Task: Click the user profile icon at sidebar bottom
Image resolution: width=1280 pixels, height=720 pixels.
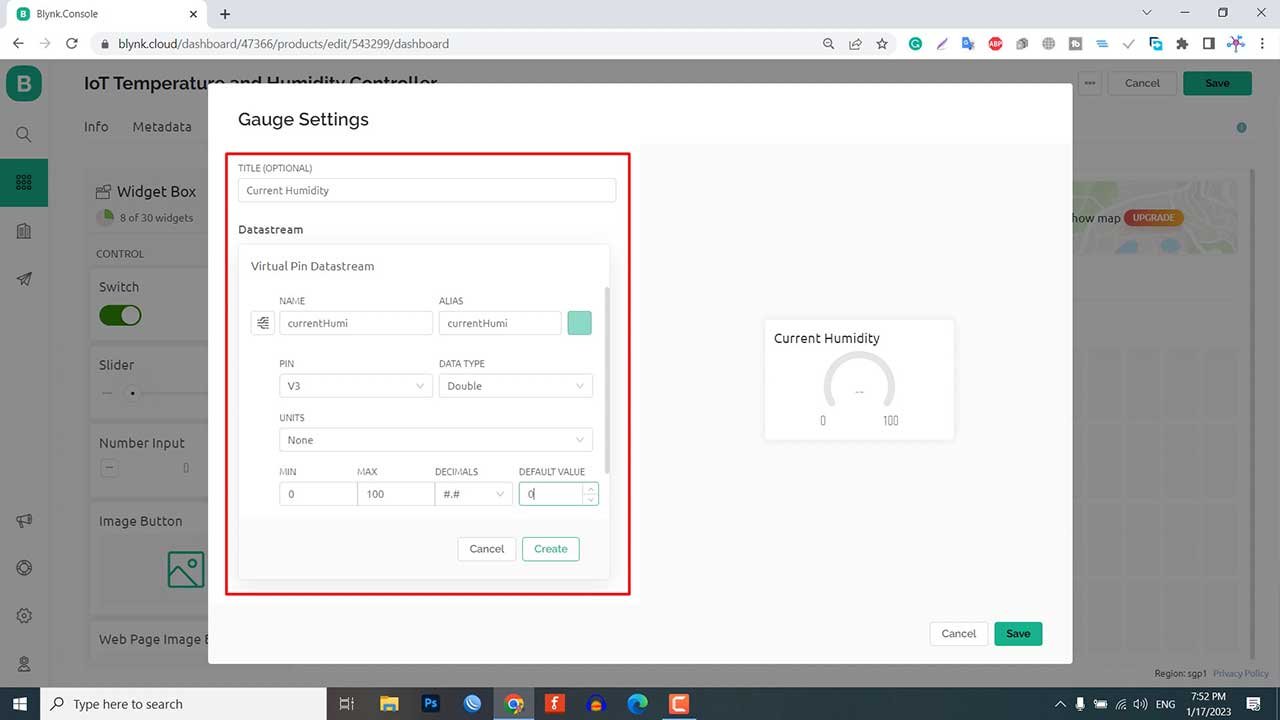Action: pyautogui.click(x=24, y=663)
